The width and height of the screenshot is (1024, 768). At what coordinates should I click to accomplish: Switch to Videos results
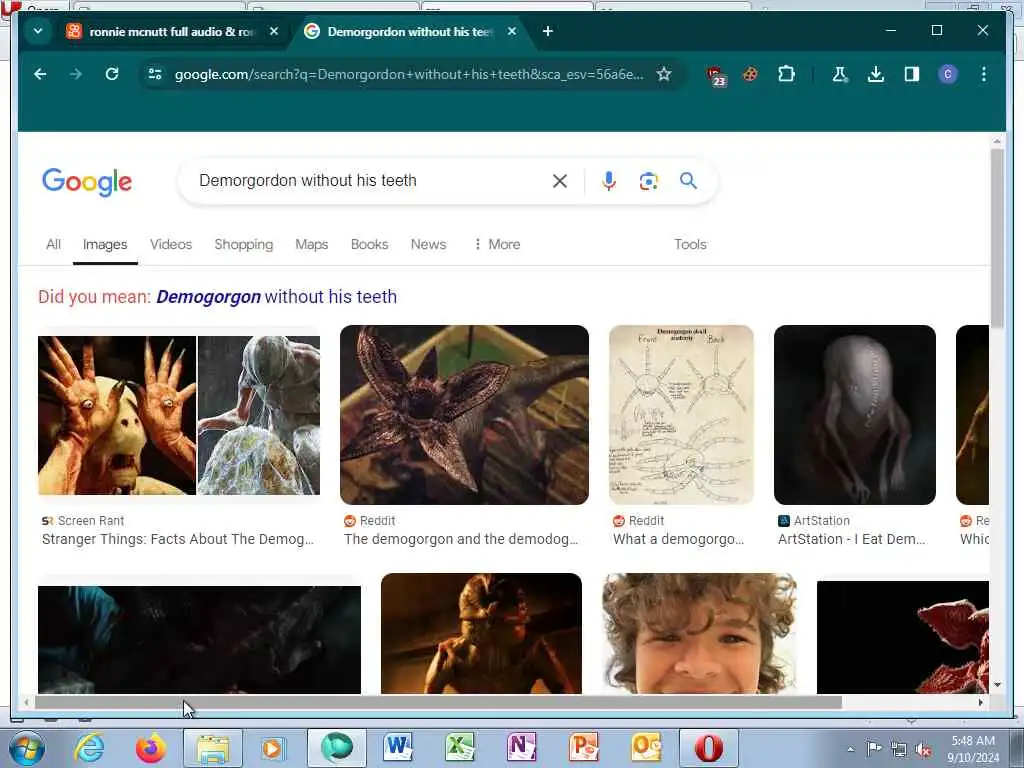(171, 244)
